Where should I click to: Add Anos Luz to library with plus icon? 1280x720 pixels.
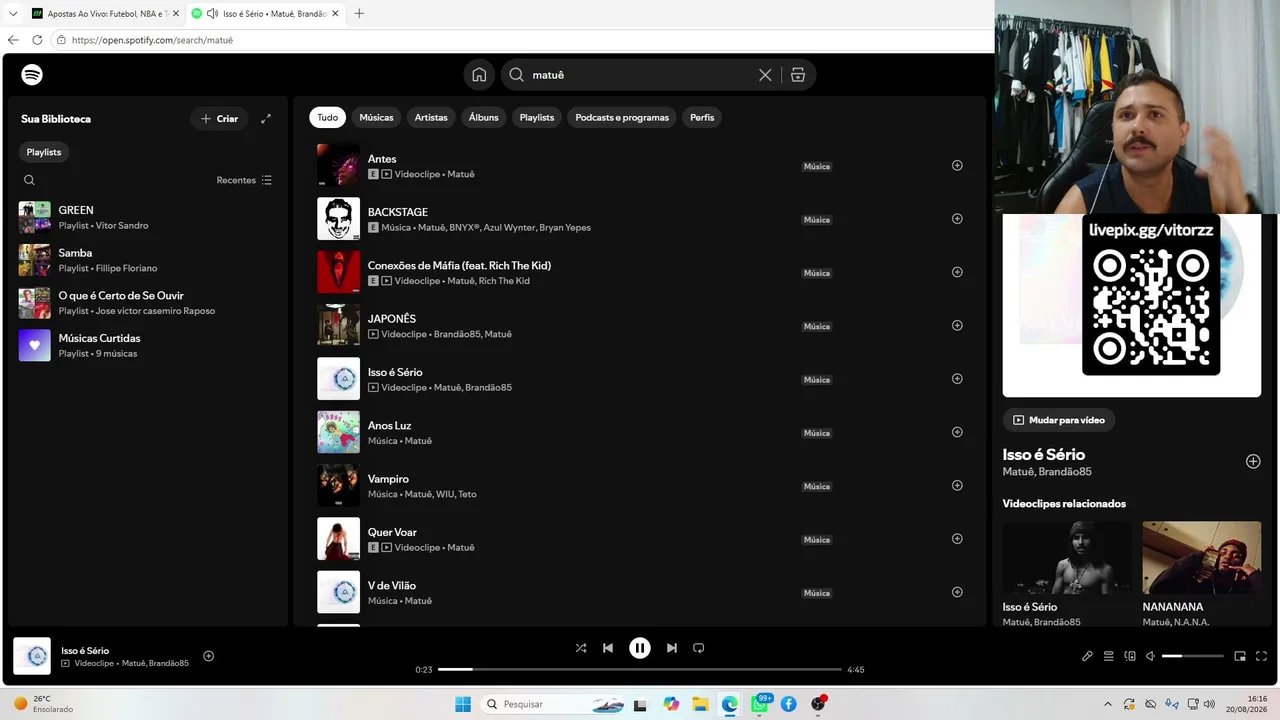pyautogui.click(x=957, y=432)
